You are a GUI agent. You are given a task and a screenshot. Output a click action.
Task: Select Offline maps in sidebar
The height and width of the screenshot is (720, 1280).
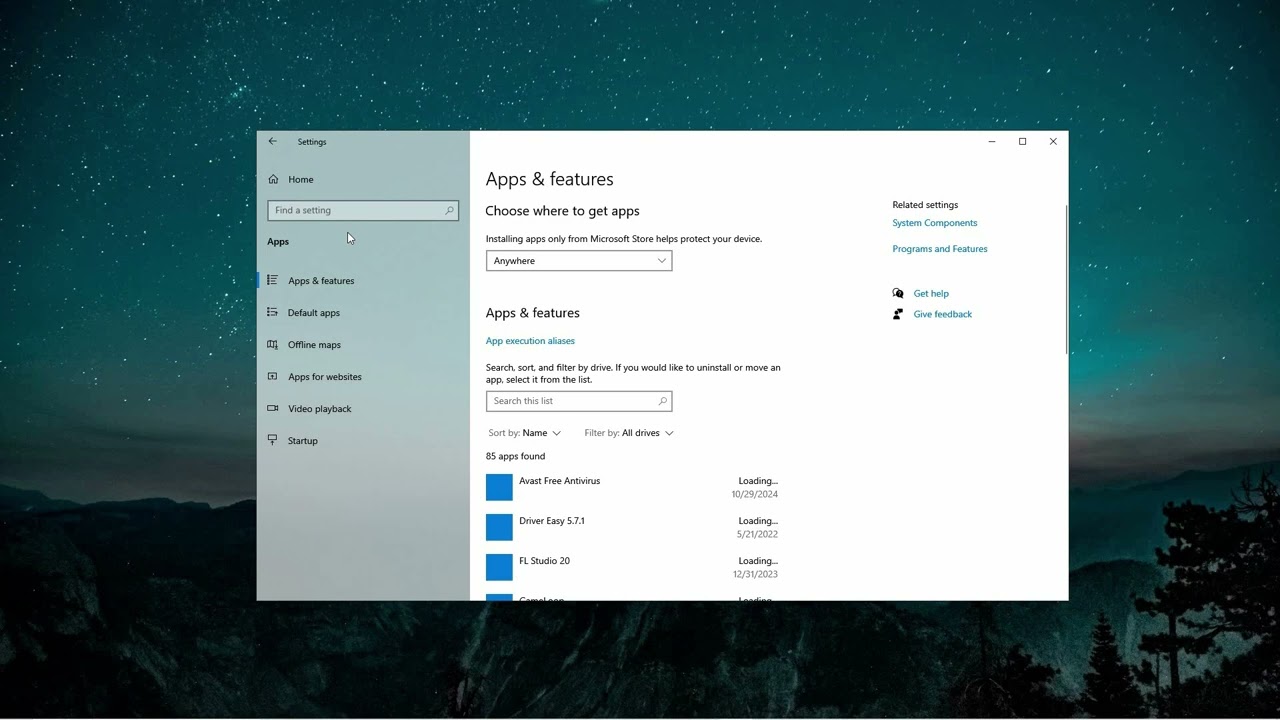[x=314, y=345]
